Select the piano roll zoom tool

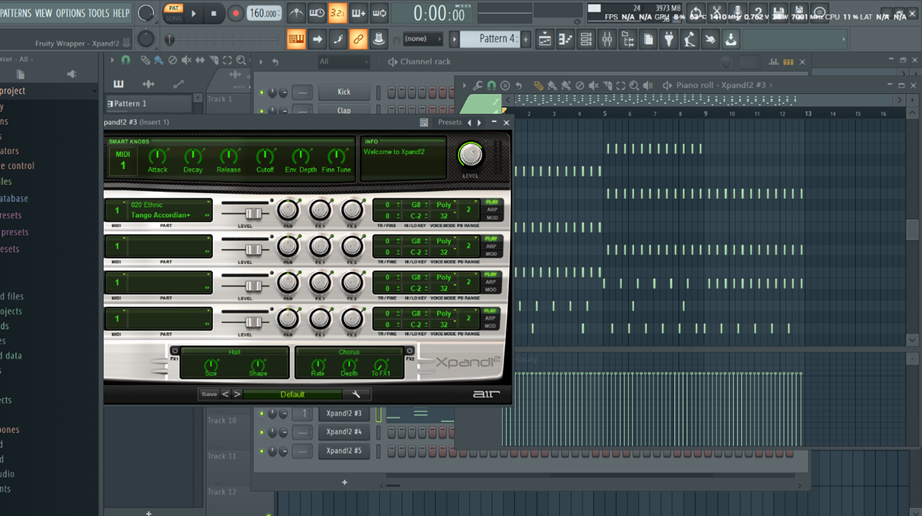pos(634,85)
